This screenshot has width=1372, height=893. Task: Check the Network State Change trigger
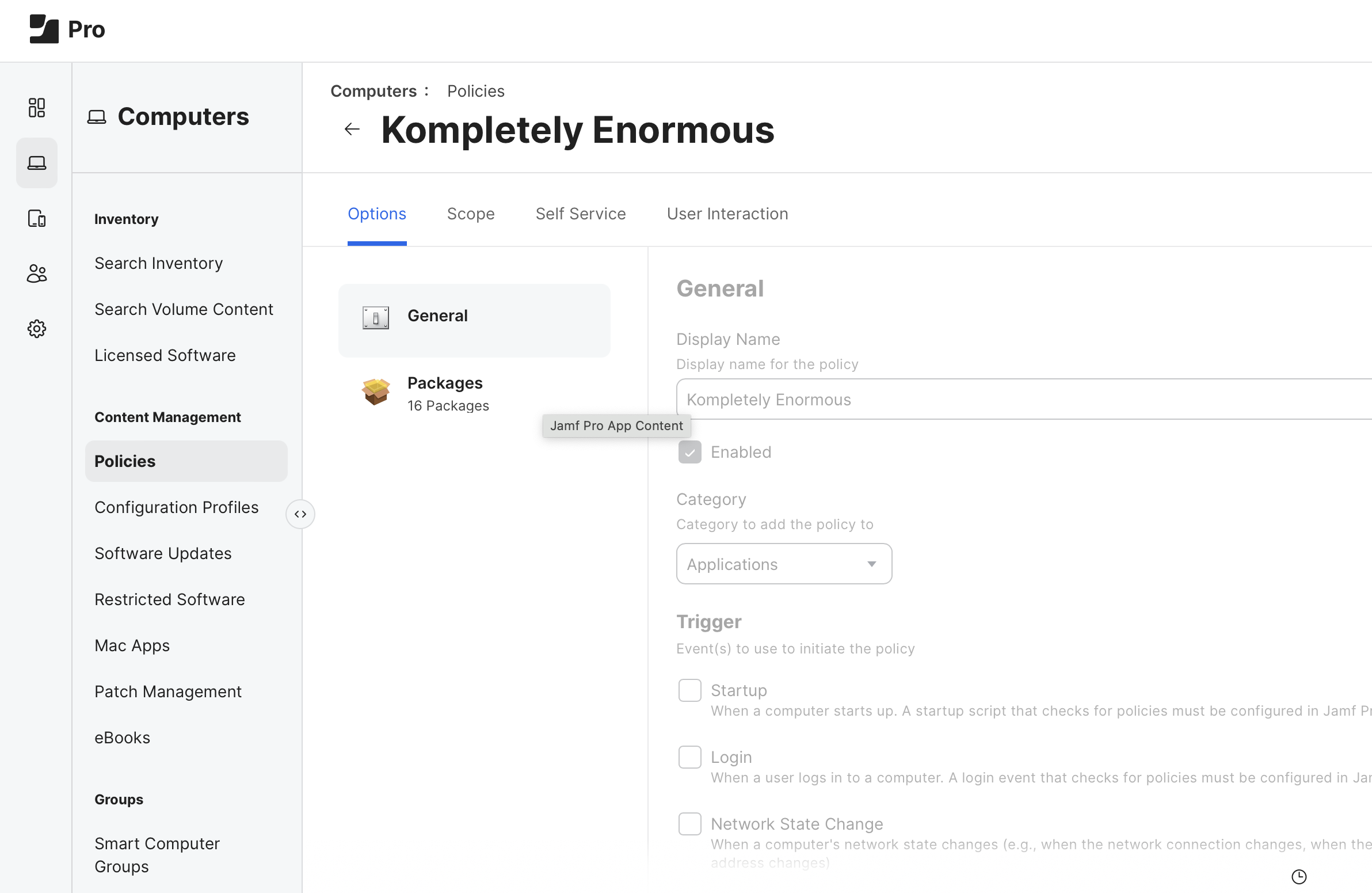pyautogui.click(x=689, y=824)
